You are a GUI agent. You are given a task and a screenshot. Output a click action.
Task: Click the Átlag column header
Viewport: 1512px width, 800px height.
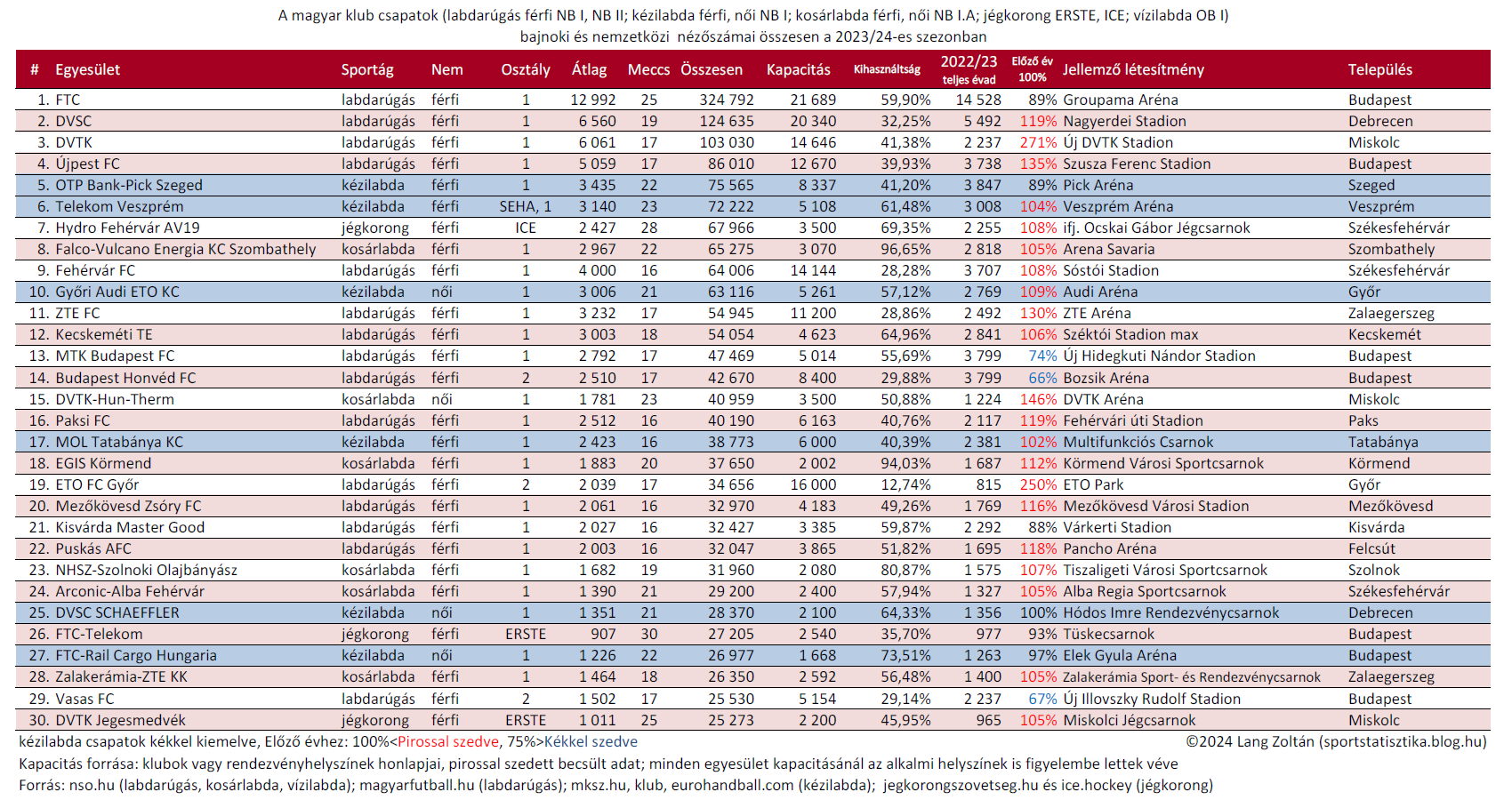click(589, 69)
